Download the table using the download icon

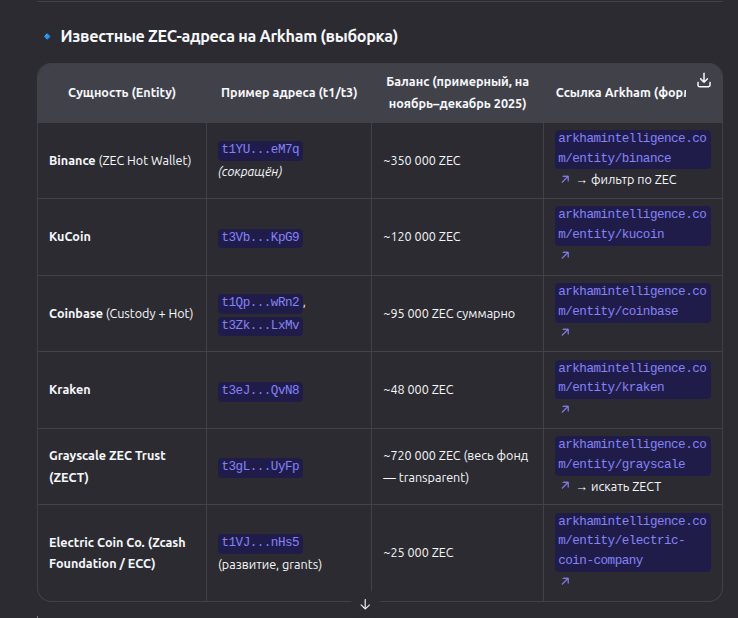pos(704,80)
